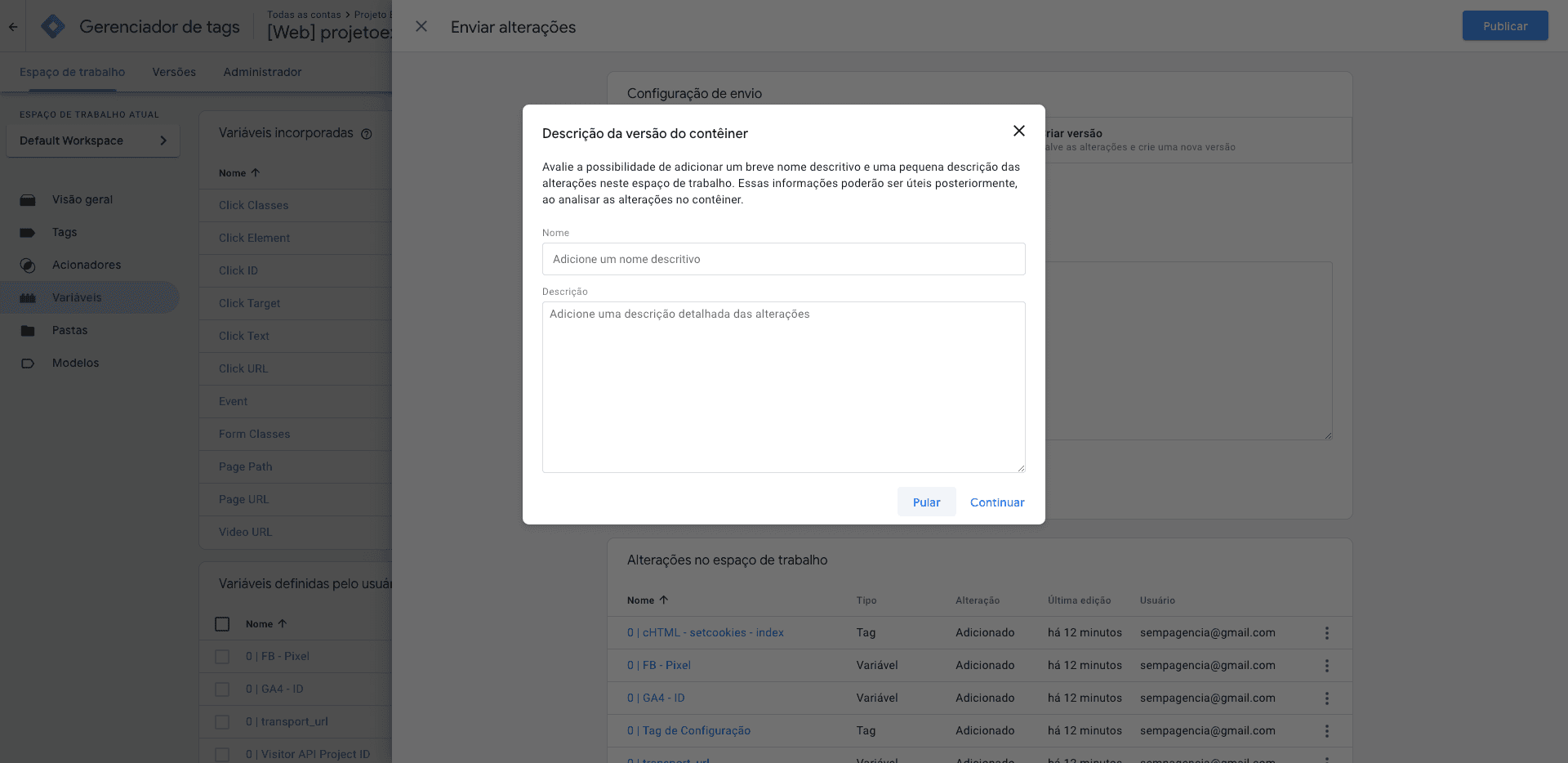This screenshot has width=1568, height=763.
Task: Click the Pular button
Action: point(926,502)
